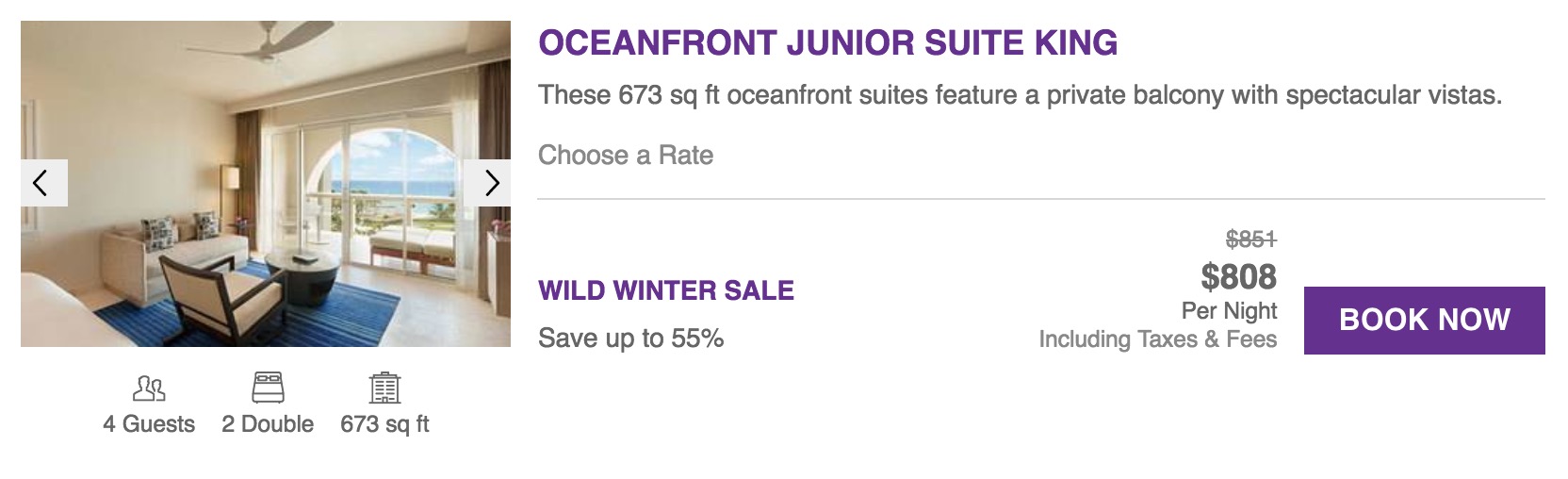The height and width of the screenshot is (479, 1568).
Task: Click the 673 sq ft label under photo
Action: click(x=384, y=424)
